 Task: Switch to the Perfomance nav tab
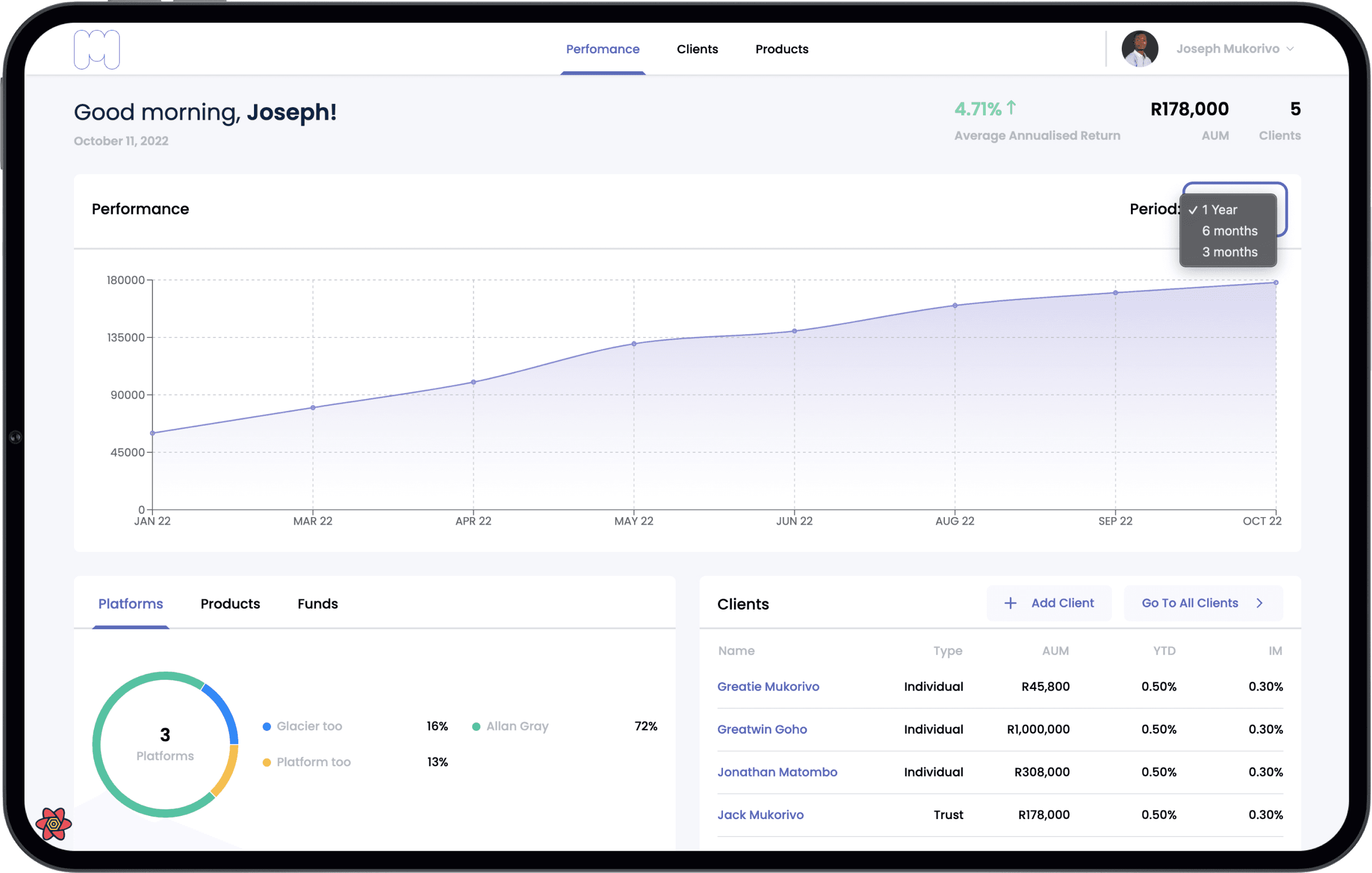pyautogui.click(x=603, y=49)
